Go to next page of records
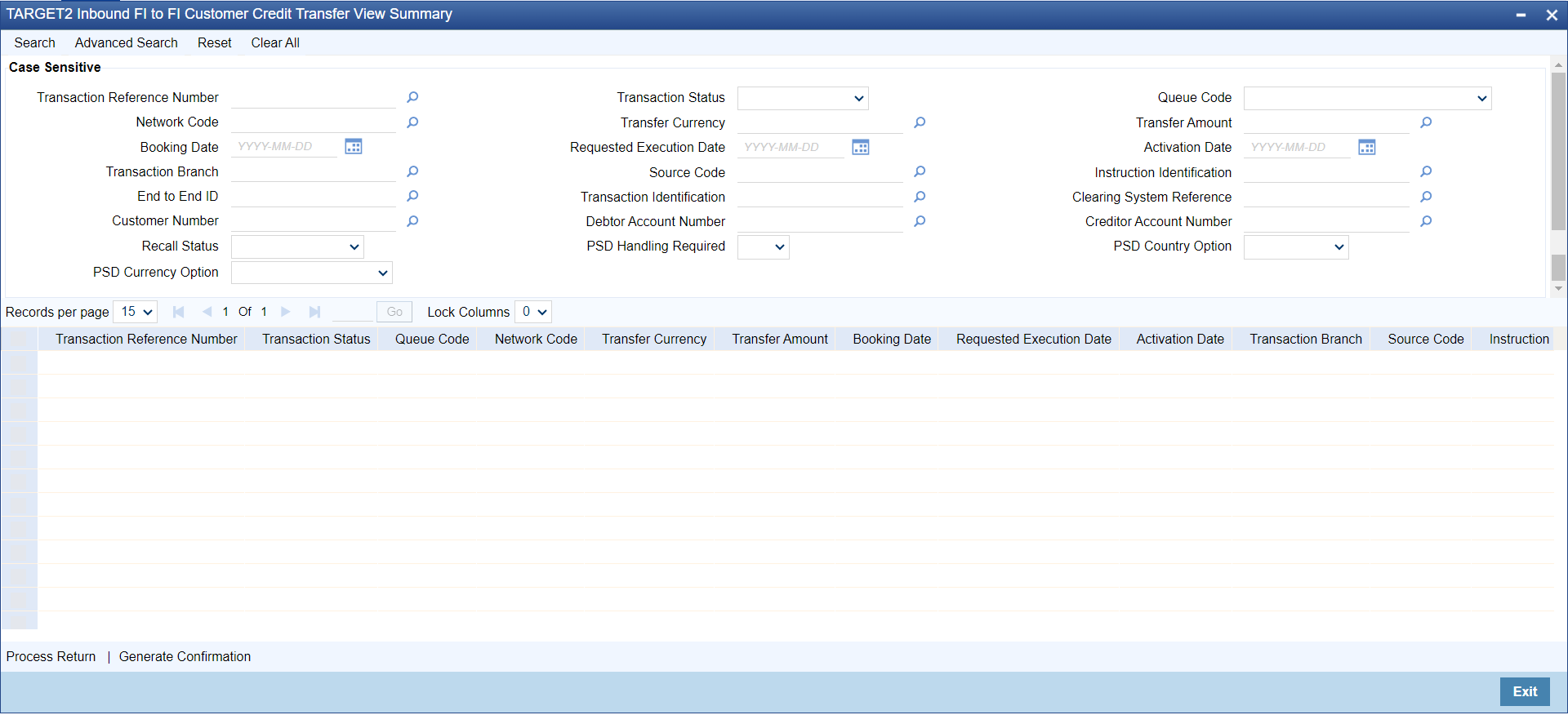Image resolution: width=1568 pixels, height=715 pixels. tap(285, 312)
